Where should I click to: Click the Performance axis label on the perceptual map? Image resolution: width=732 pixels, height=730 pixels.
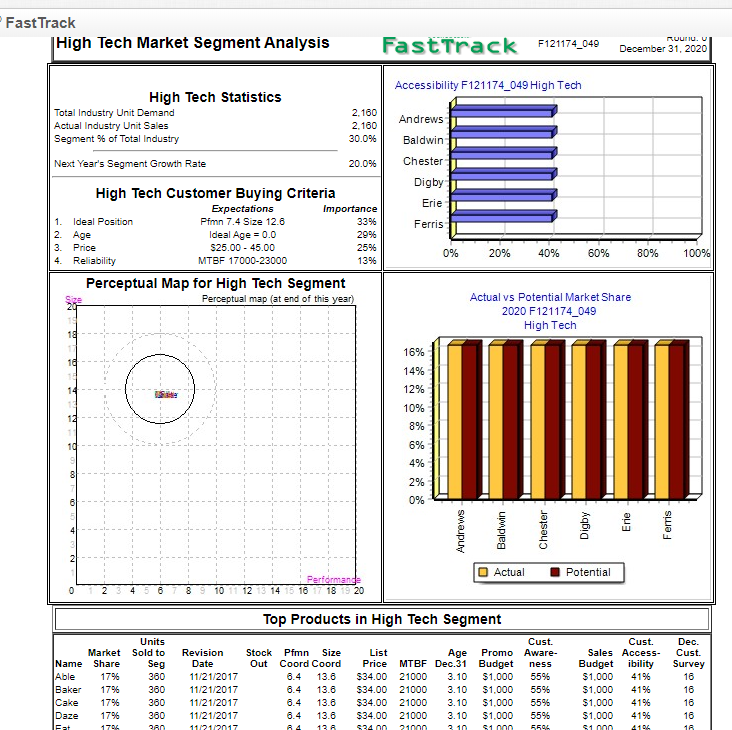pyautogui.click(x=334, y=580)
